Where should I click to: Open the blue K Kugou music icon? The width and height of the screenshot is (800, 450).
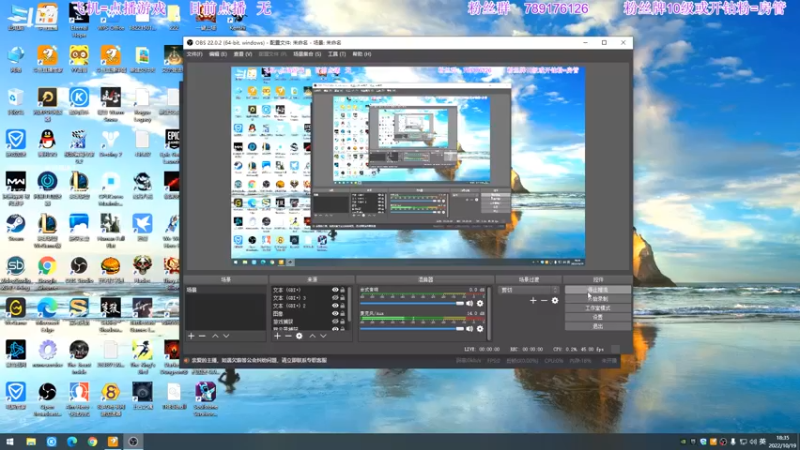pyautogui.click(x=79, y=101)
